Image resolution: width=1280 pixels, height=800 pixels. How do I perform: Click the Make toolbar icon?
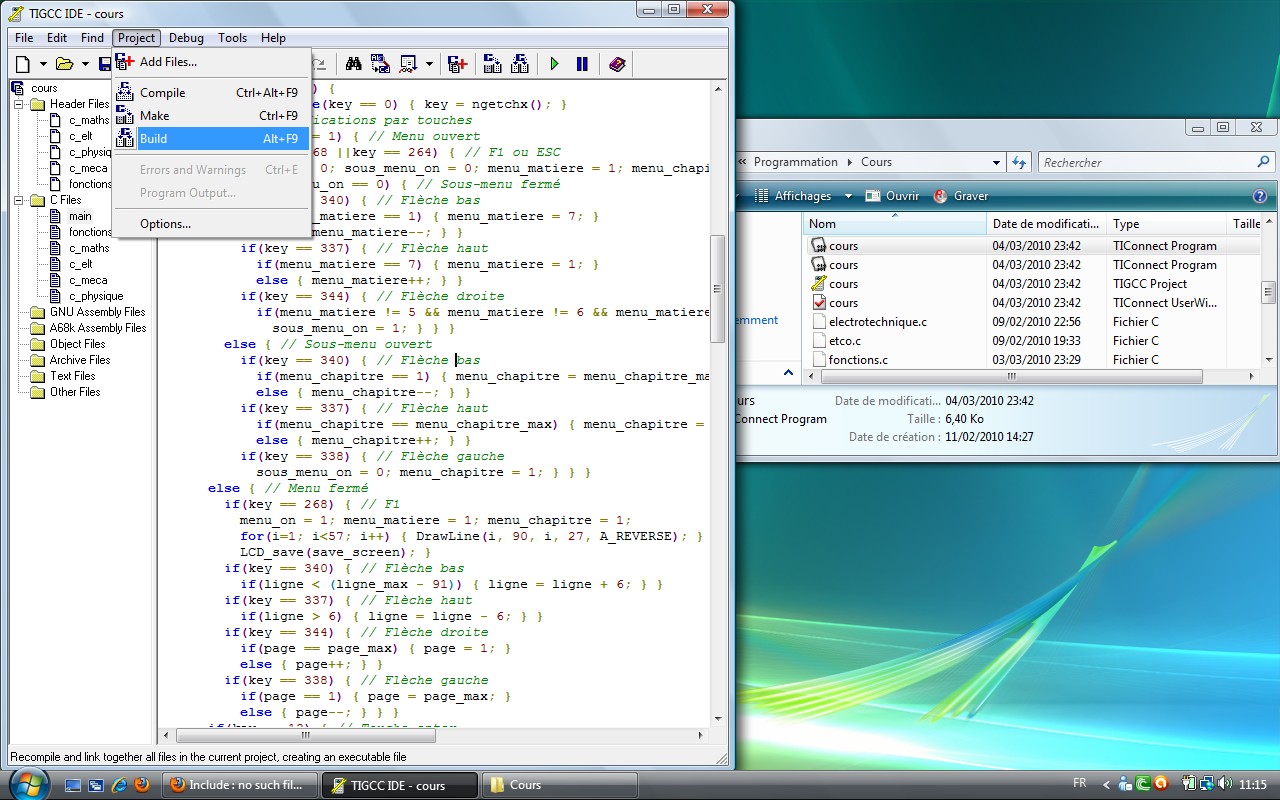519,64
